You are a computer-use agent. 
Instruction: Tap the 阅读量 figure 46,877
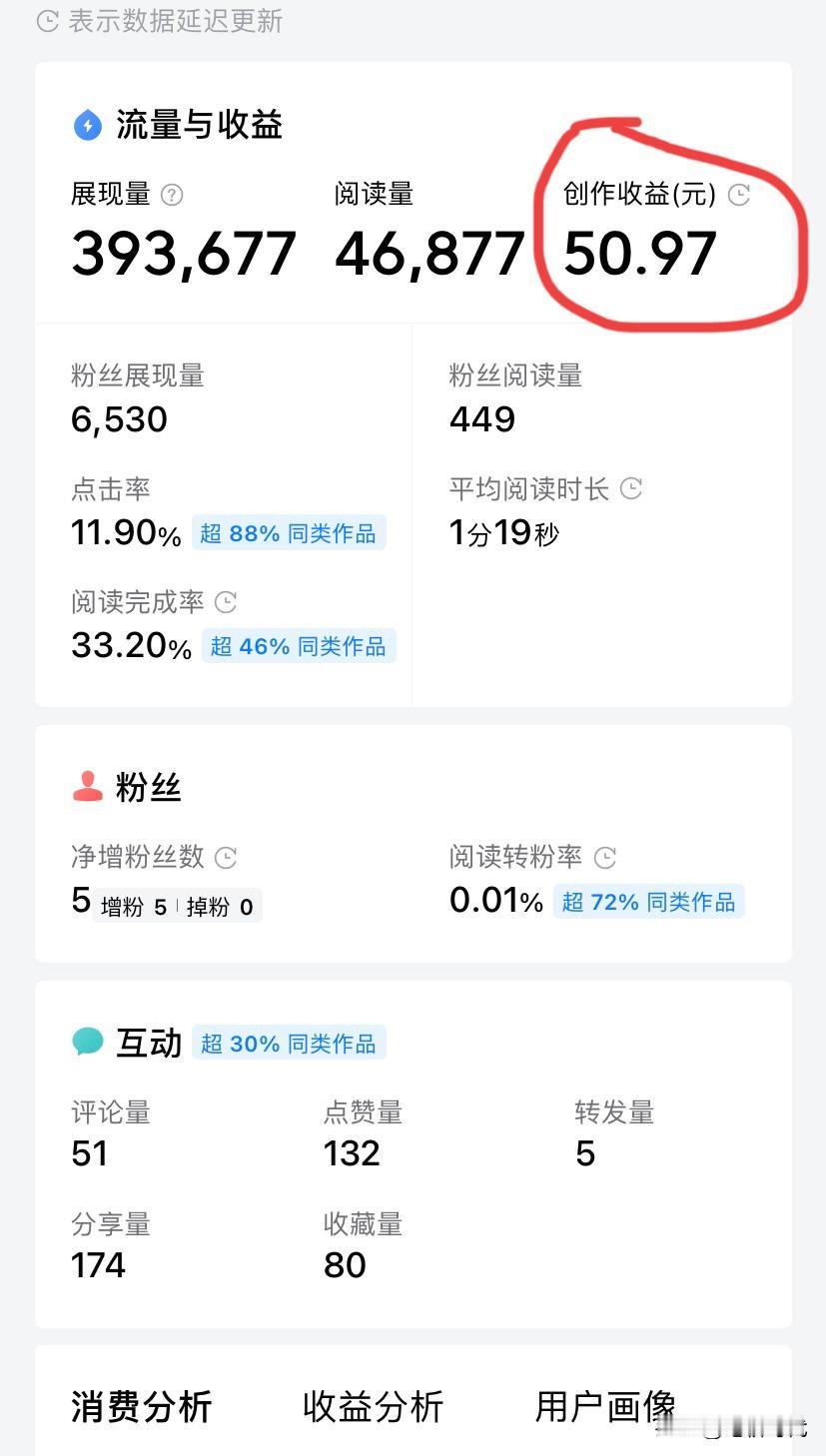[429, 254]
